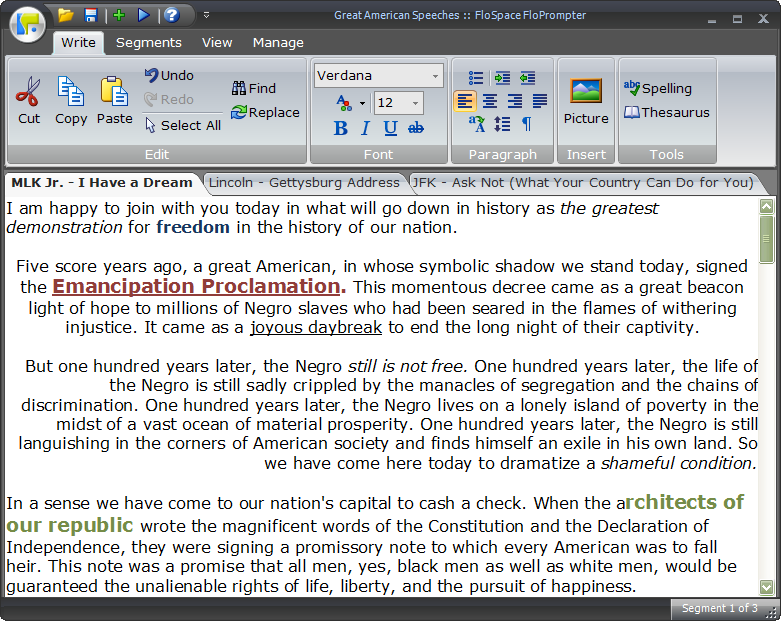The width and height of the screenshot is (781, 621).
Task: Click the Replace button
Action: click(265, 113)
